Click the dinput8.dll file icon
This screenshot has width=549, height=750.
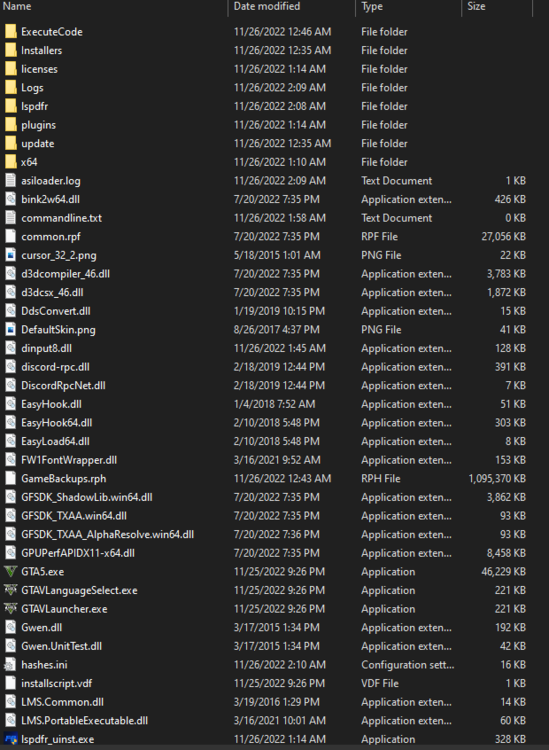pos(11,348)
